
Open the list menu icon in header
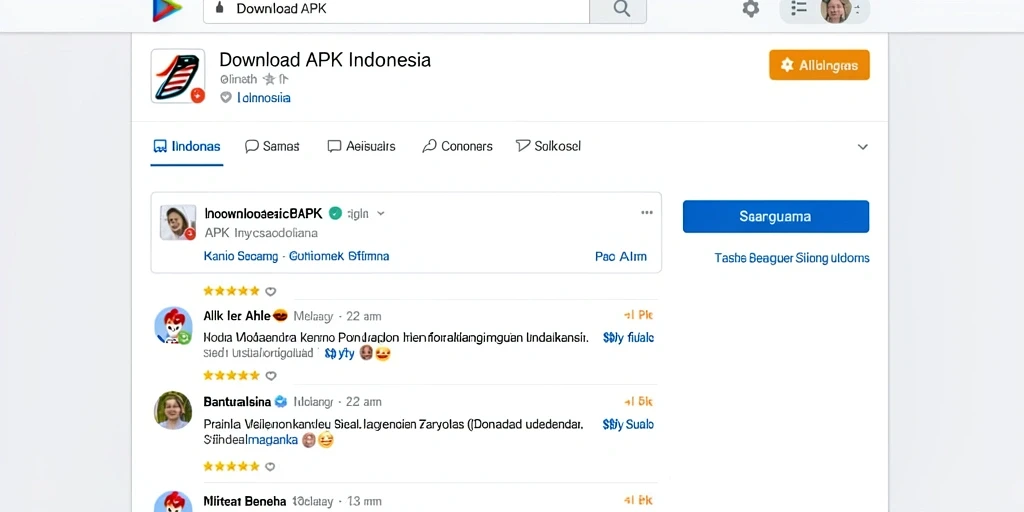[x=799, y=8]
